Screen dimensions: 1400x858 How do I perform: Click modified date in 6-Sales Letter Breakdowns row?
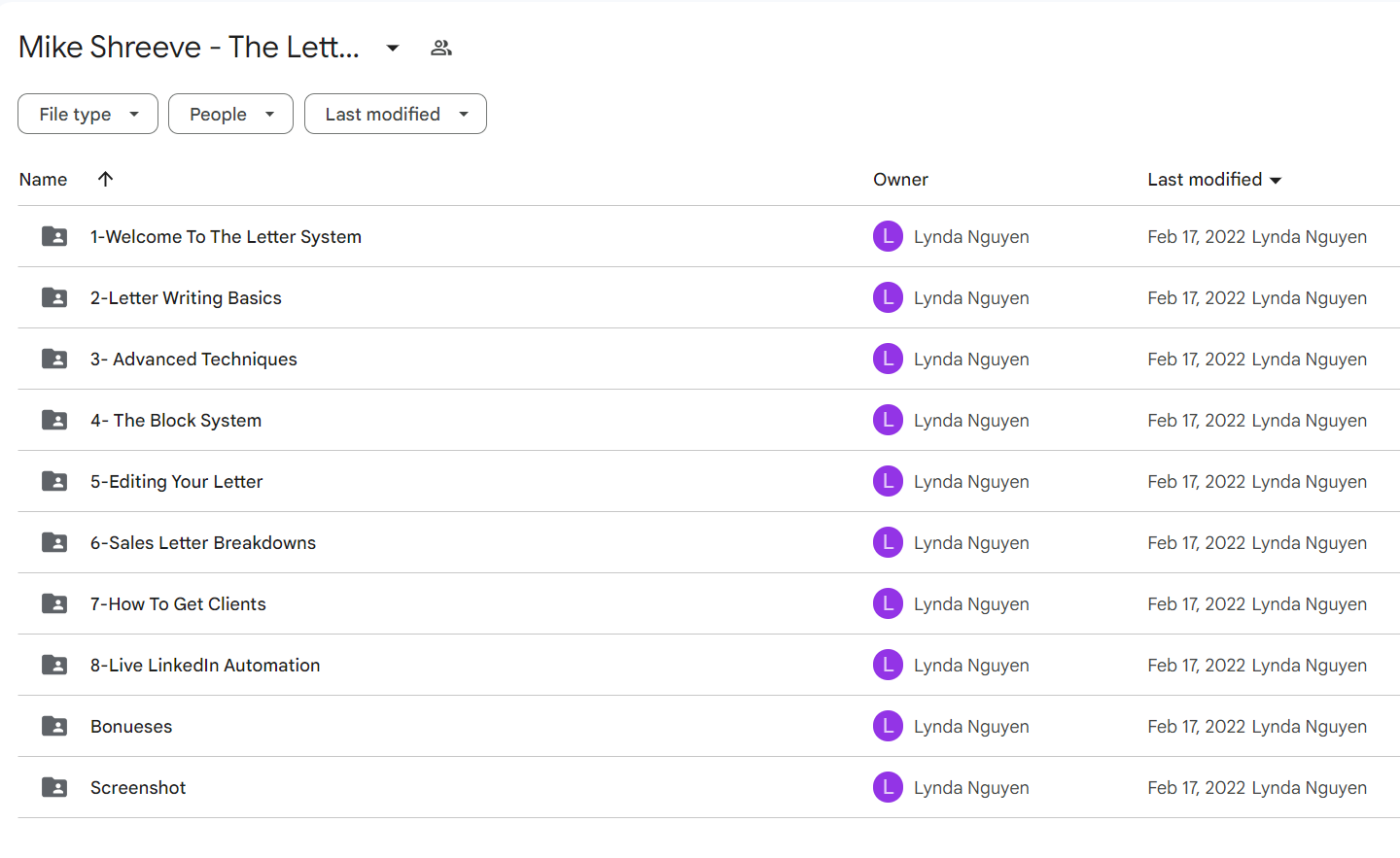tap(1196, 543)
